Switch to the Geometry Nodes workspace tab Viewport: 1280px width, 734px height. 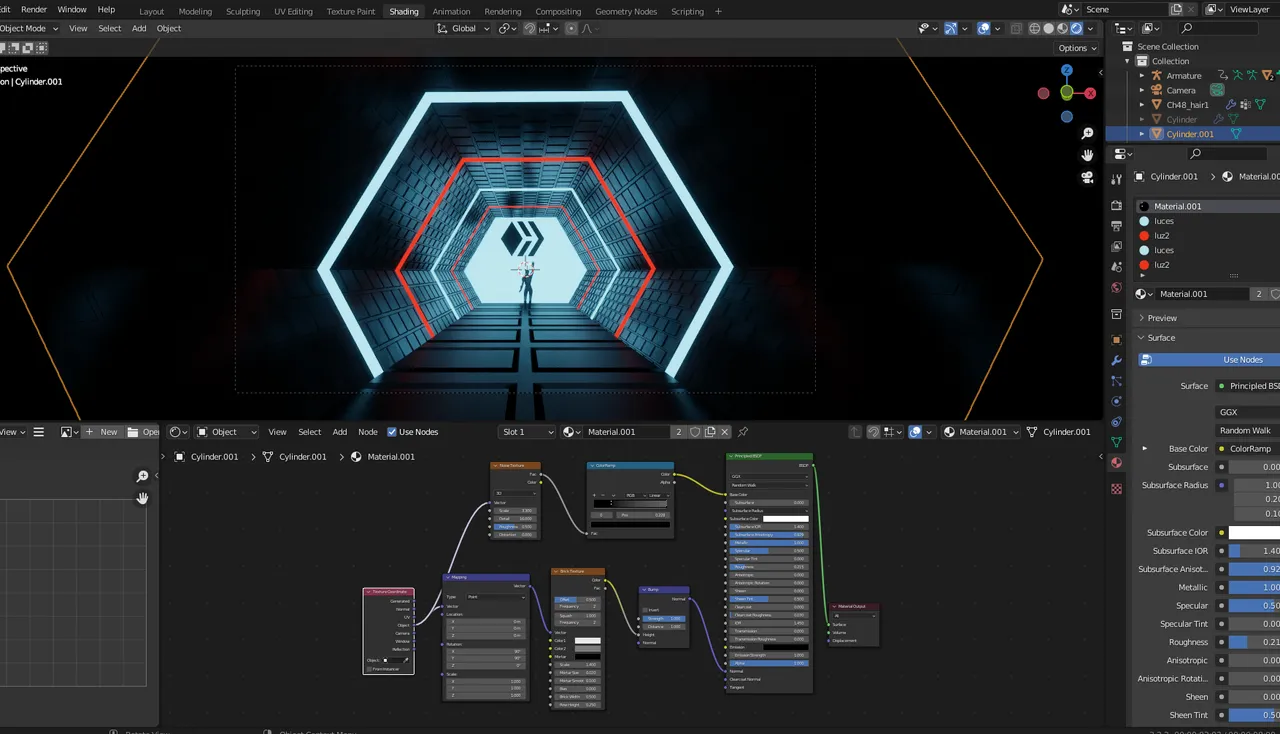tap(626, 11)
